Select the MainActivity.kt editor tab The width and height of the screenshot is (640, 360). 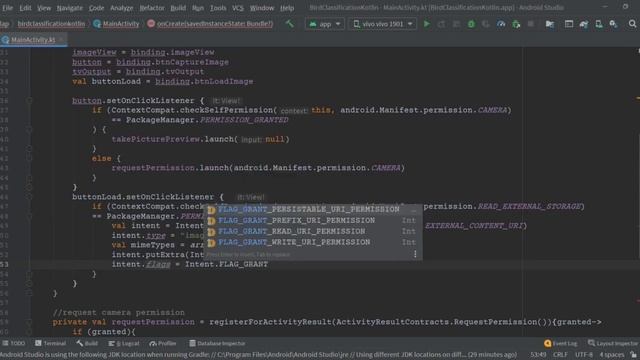point(33,40)
